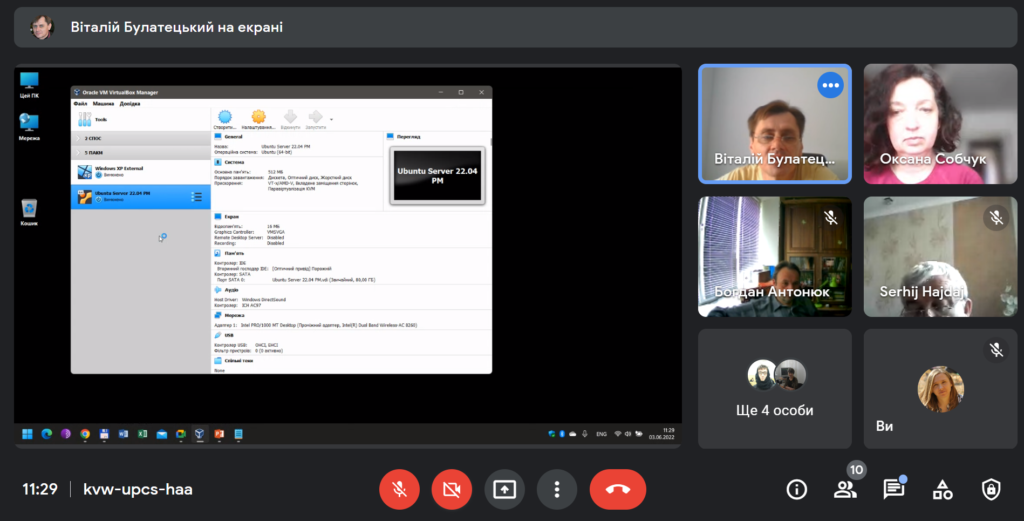The image size is (1024, 521).
Task: Click the microphone icon in shared system tray
Action: click(x=585, y=434)
